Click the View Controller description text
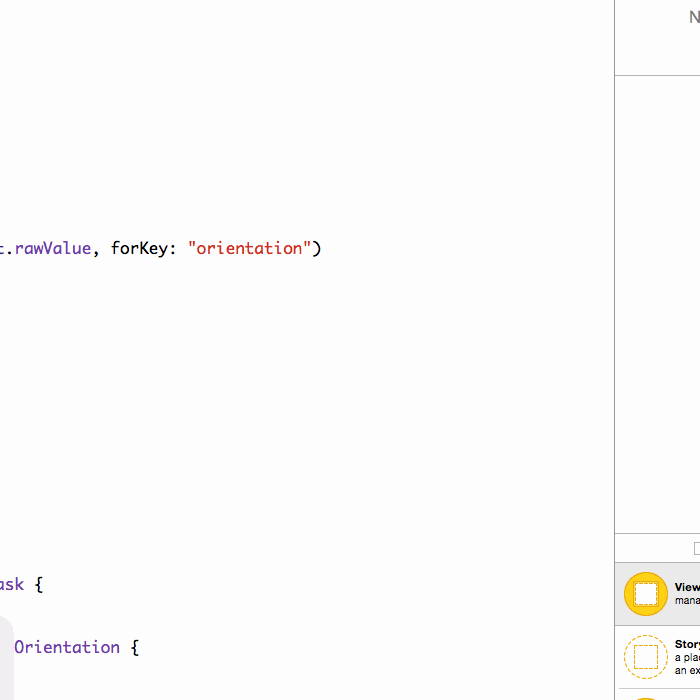 tap(687, 601)
